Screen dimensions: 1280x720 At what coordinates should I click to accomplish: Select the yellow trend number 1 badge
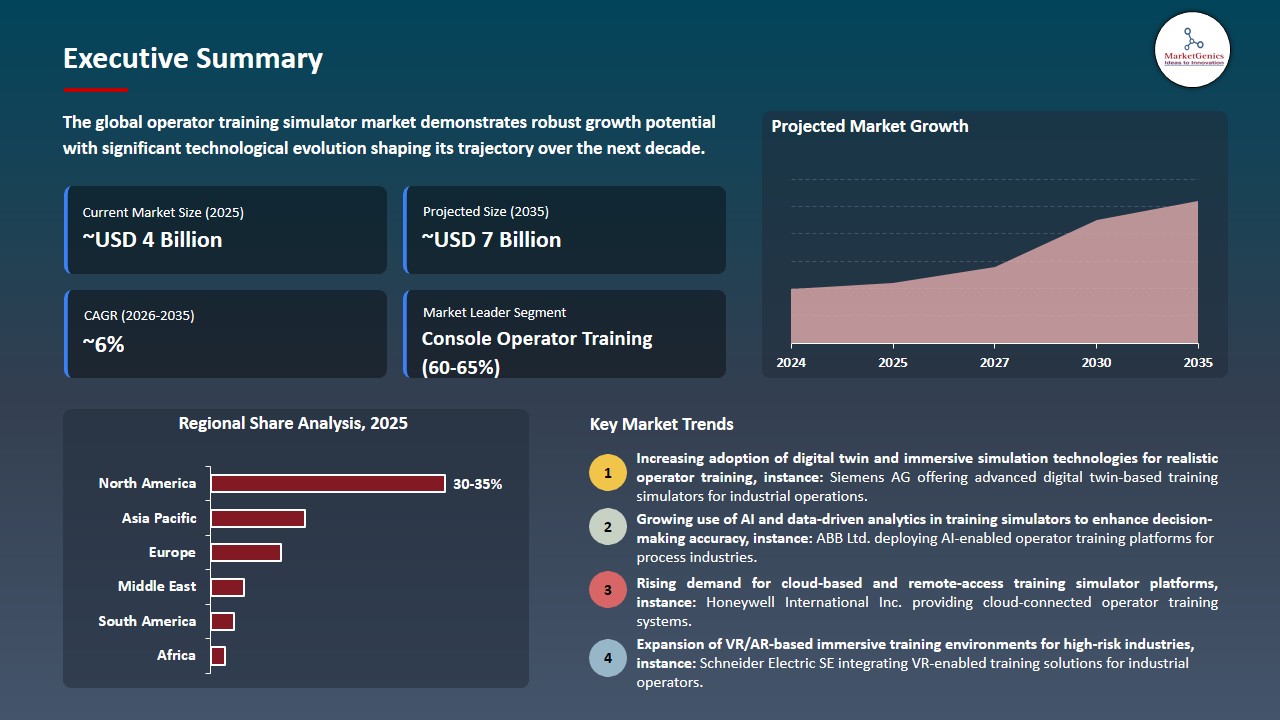coord(607,472)
